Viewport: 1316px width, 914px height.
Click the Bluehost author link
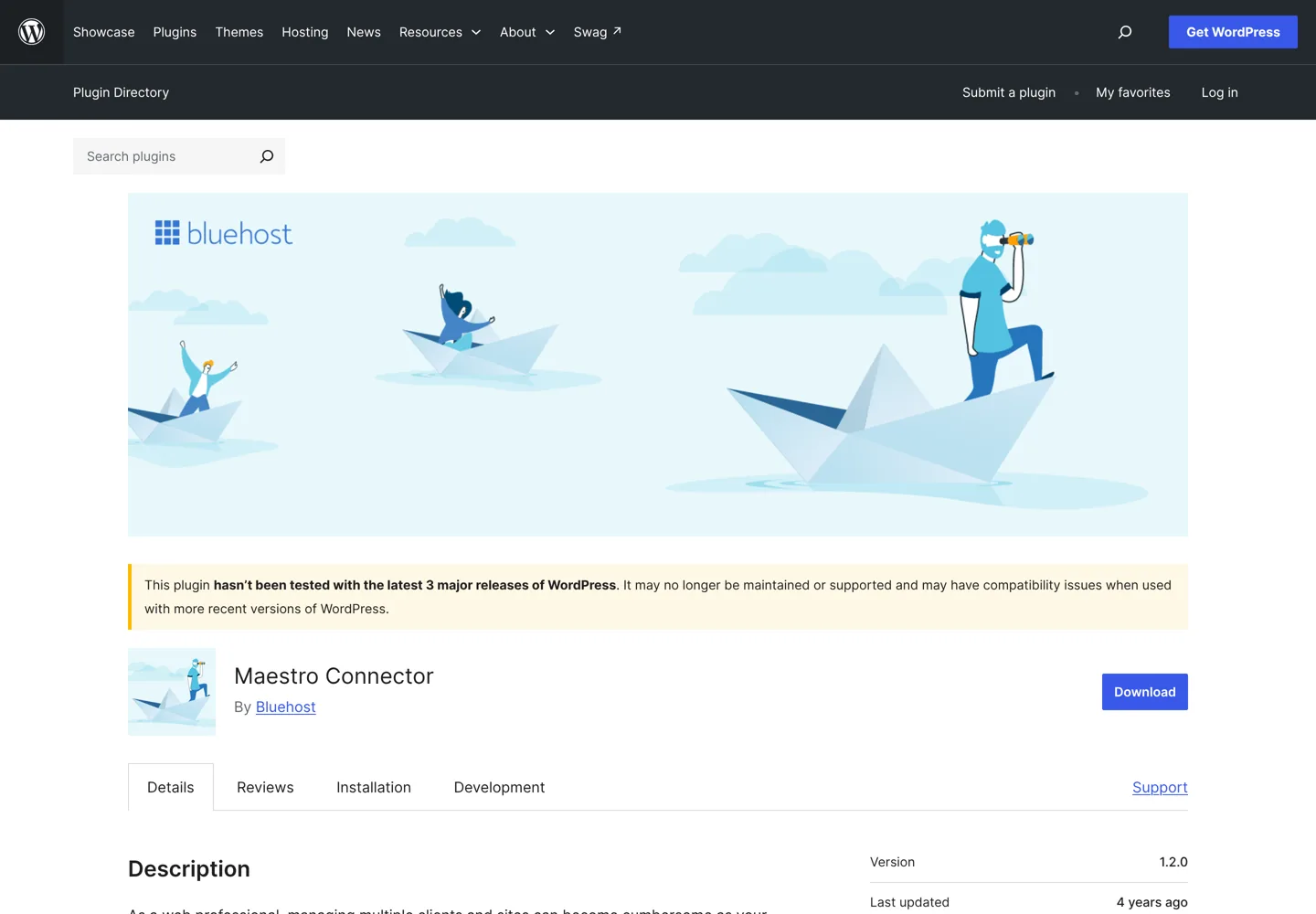[x=286, y=707]
